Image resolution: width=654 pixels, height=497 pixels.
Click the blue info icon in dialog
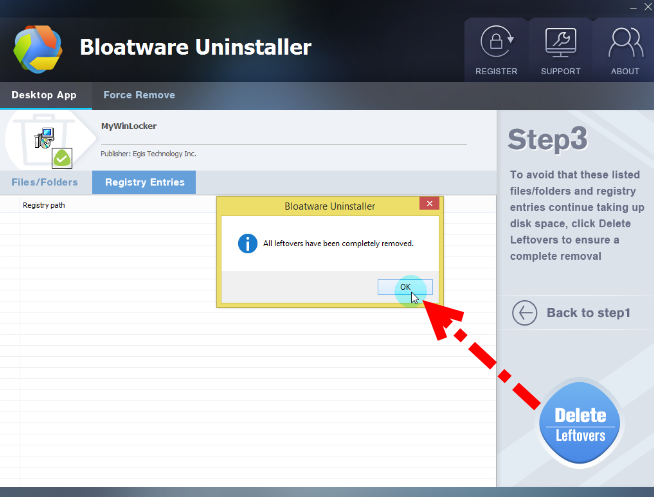pyautogui.click(x=247, y=243)
